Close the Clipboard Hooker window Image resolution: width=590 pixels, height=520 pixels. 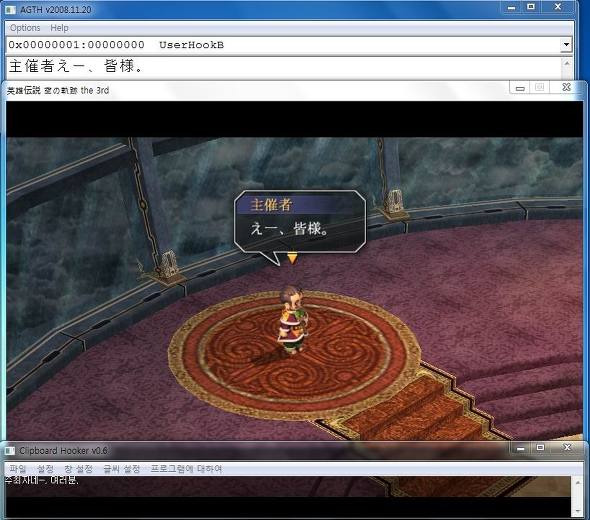[567, 447]
